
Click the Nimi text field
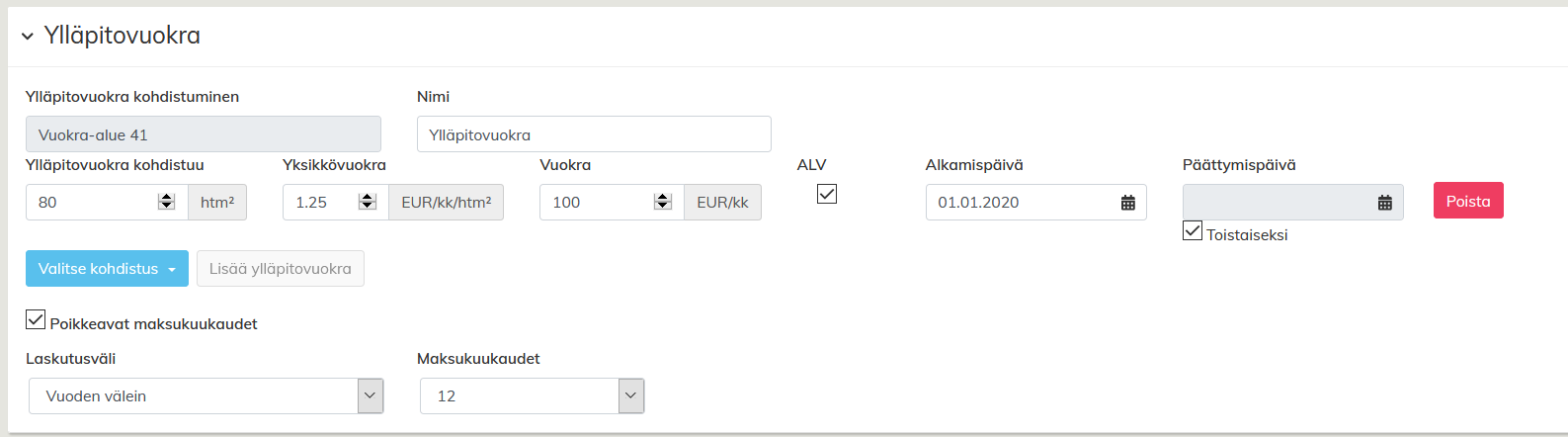pos(593,134)
